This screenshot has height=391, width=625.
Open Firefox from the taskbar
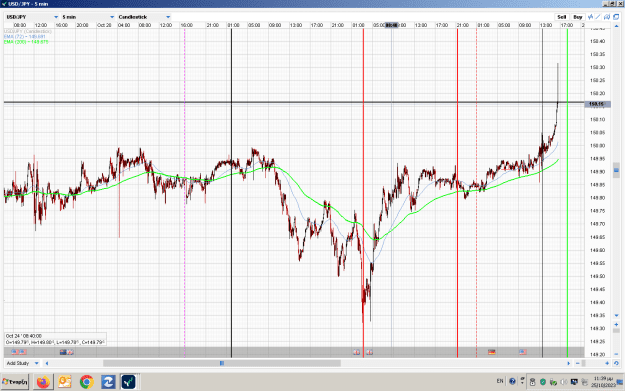click(43, 382)
